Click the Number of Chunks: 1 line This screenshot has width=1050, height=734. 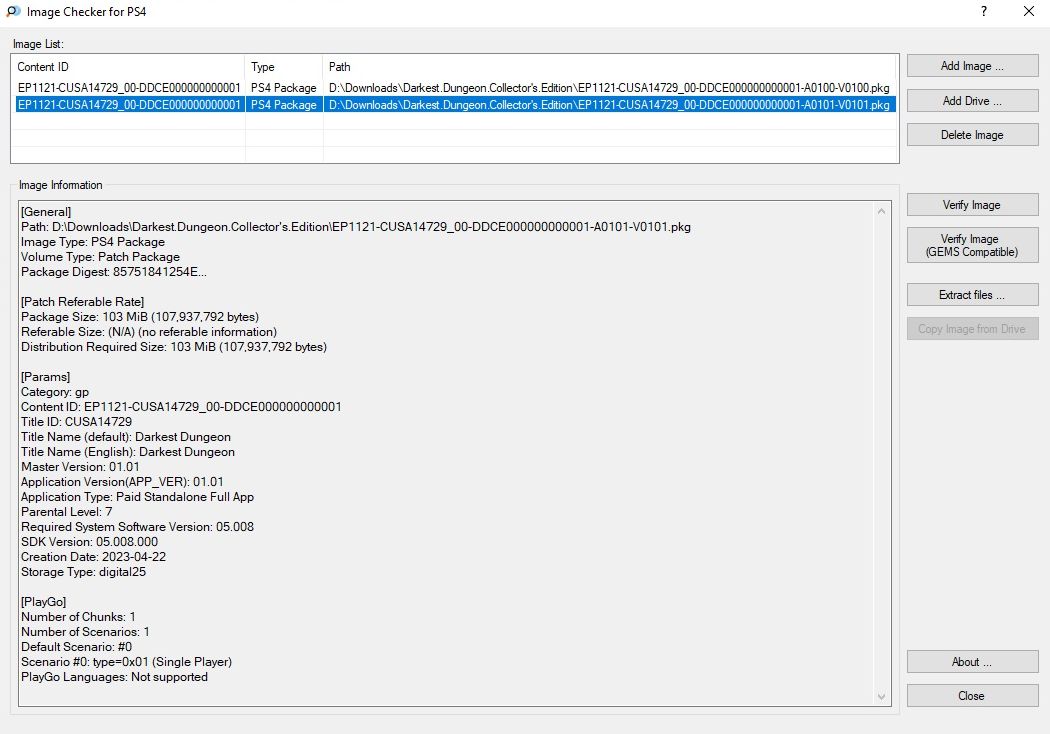[78, 617]
